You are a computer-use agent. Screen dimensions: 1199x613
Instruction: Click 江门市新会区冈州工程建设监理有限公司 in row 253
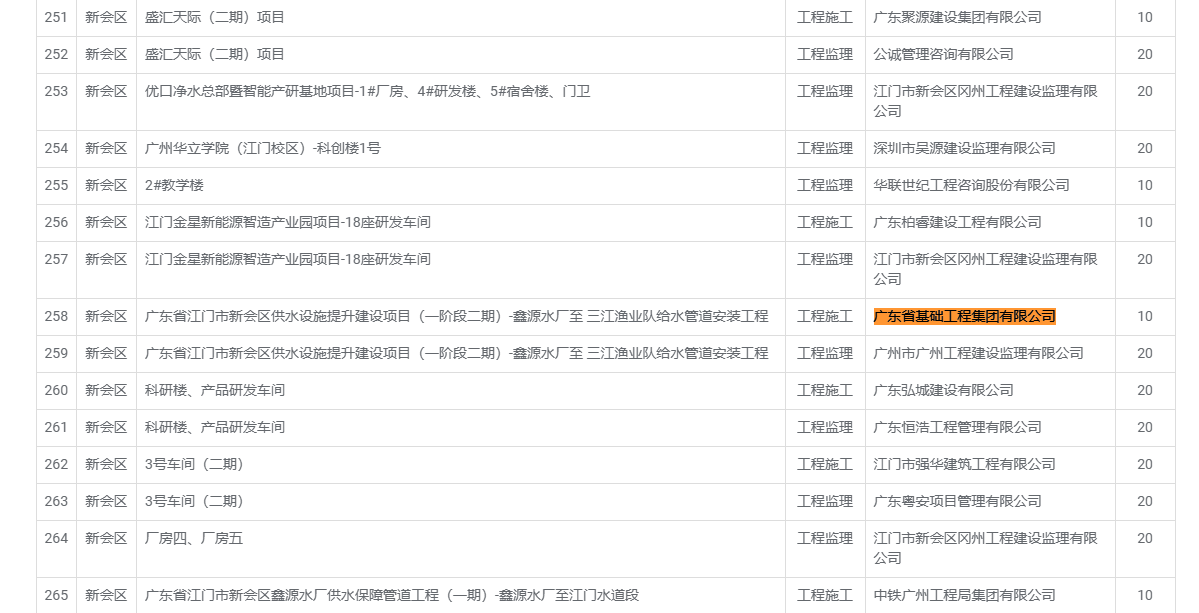click(985, 101)
